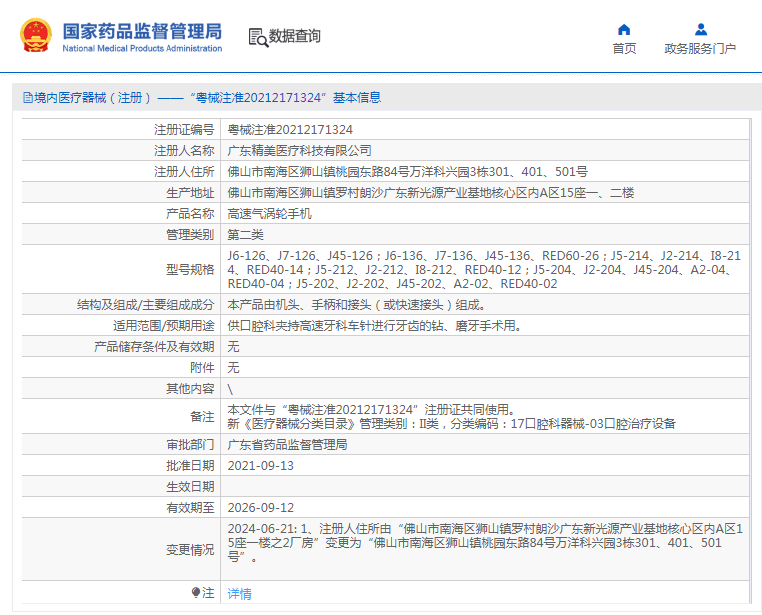
Task: Select structure text 本产品由机头、手柄和接头
Action: pos(357,305)
